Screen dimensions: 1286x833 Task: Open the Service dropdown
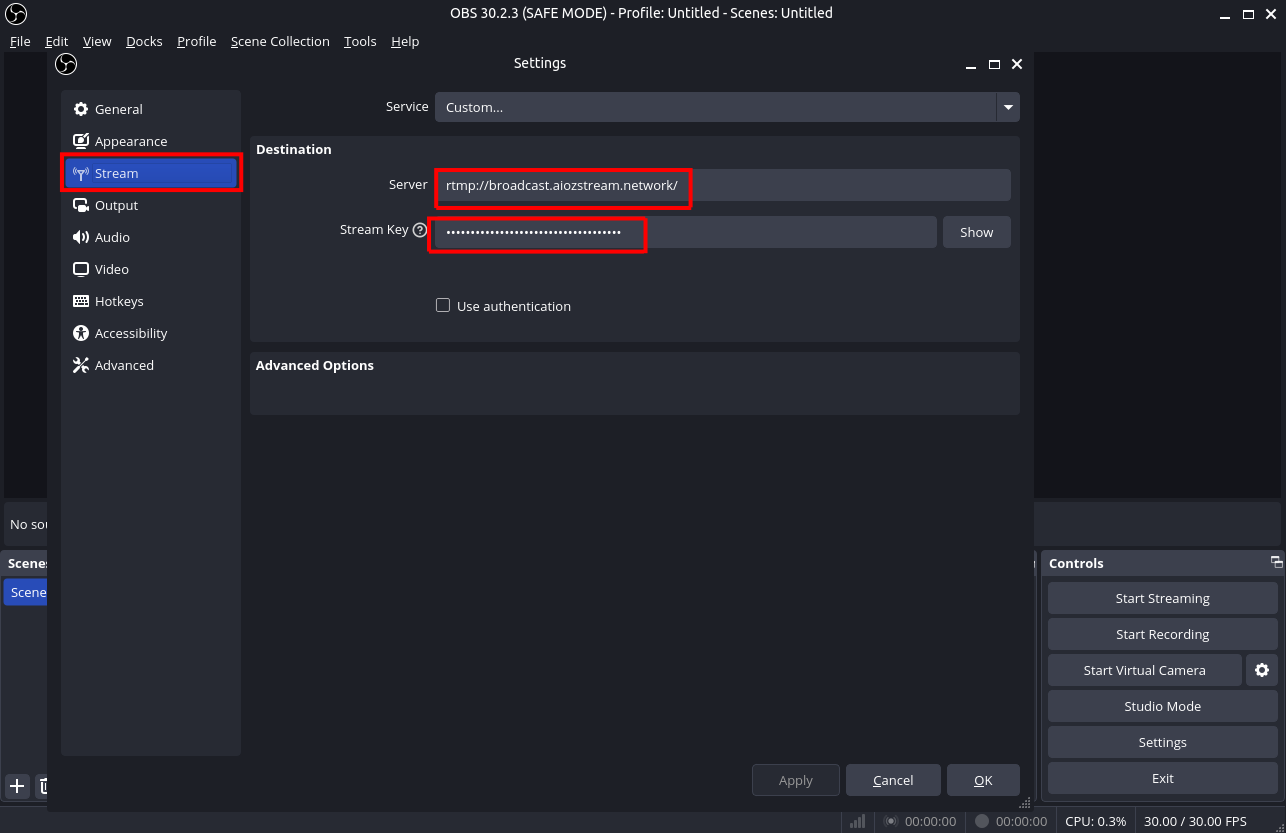[1007, 107]
